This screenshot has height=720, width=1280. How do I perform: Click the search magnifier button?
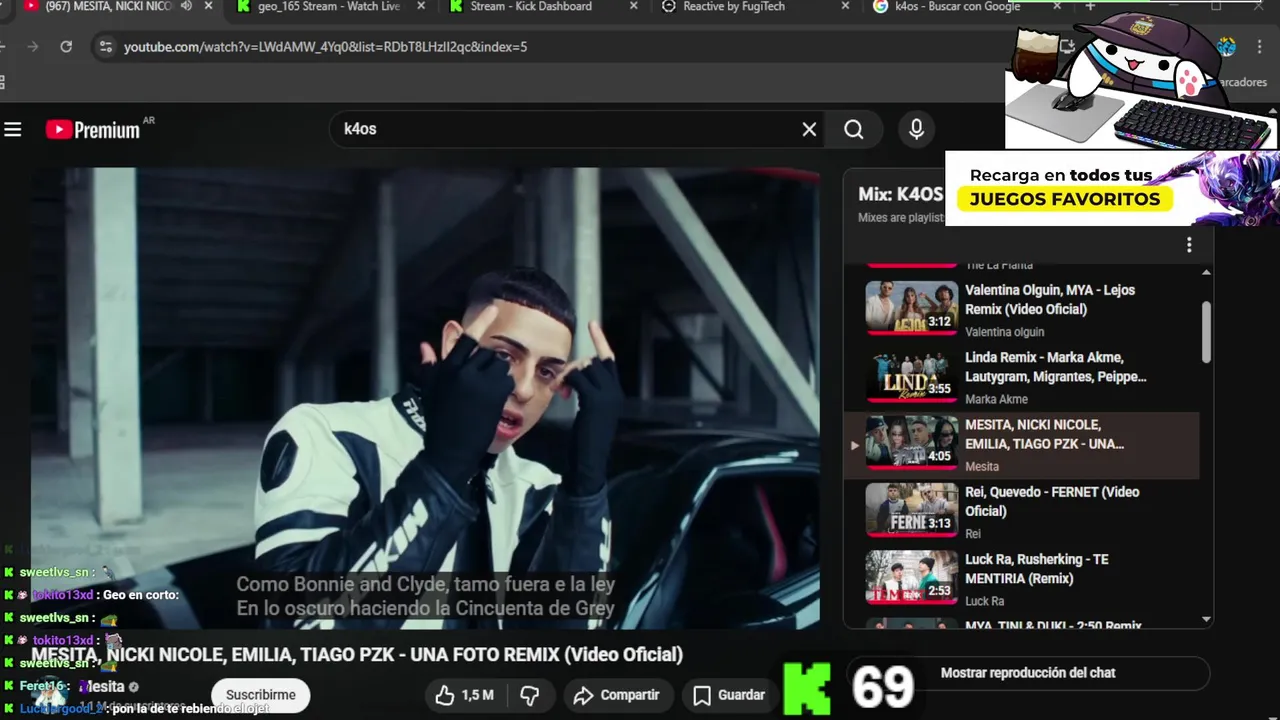pyautogui.click(x=853, y=129)
